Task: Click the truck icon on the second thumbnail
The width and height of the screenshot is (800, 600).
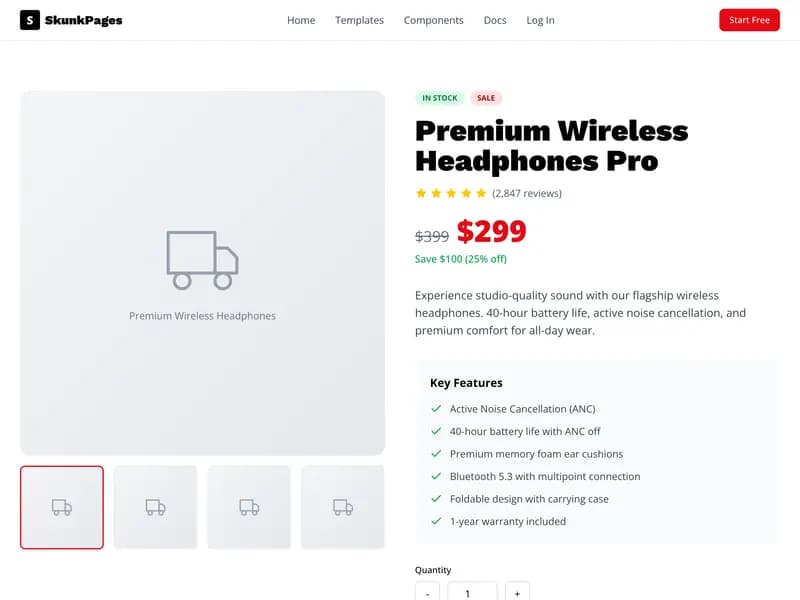Action: [155, 506]
